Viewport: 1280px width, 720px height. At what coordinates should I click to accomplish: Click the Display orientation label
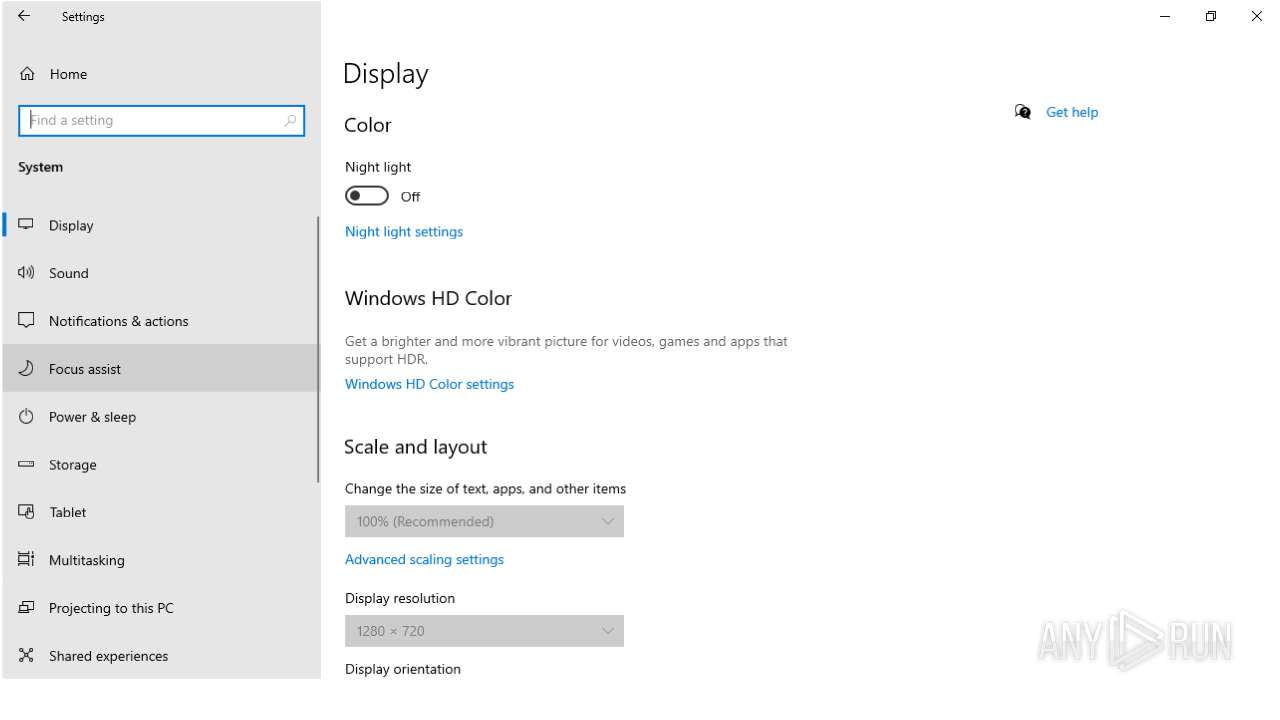(x=403, y=669)
